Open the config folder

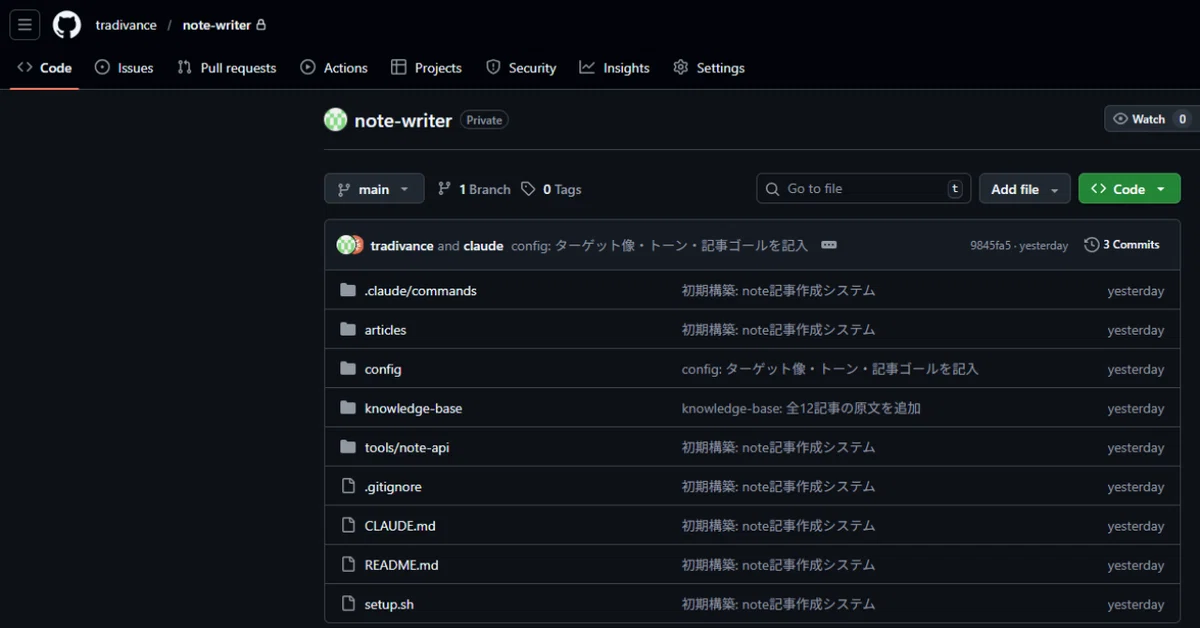(383, 369)
